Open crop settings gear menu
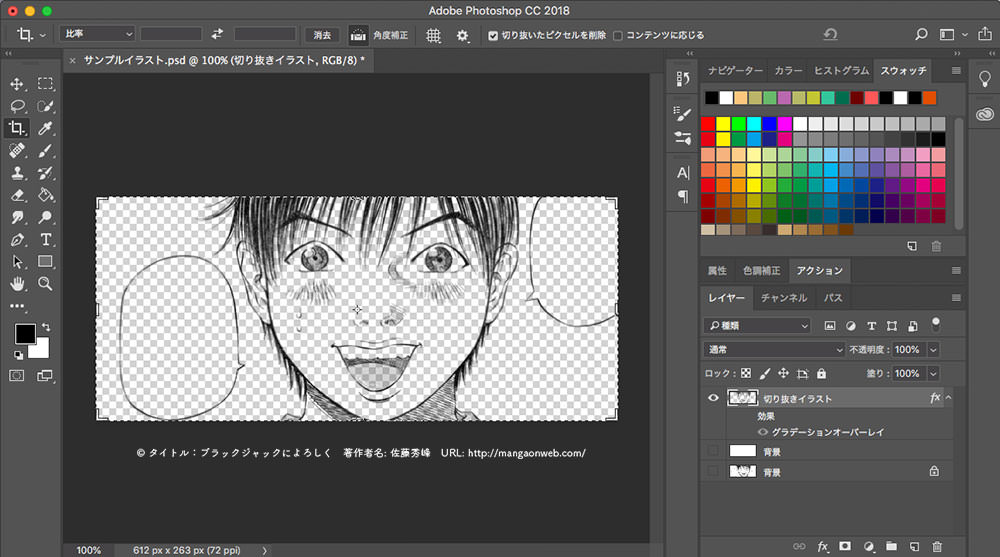The width and height of the screenshot is (1000, 557). 462,36
